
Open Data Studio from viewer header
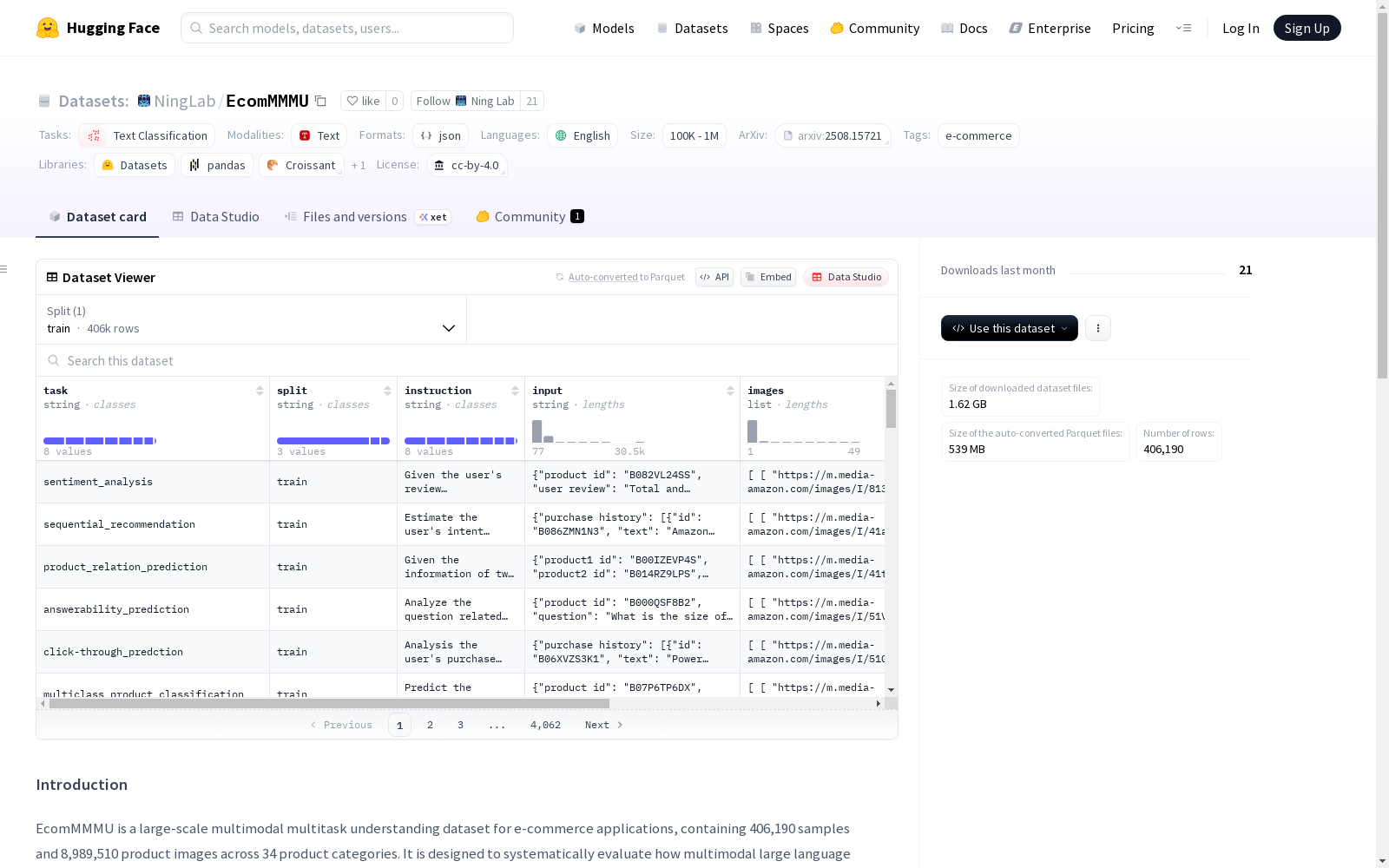[x=846, y=277]
